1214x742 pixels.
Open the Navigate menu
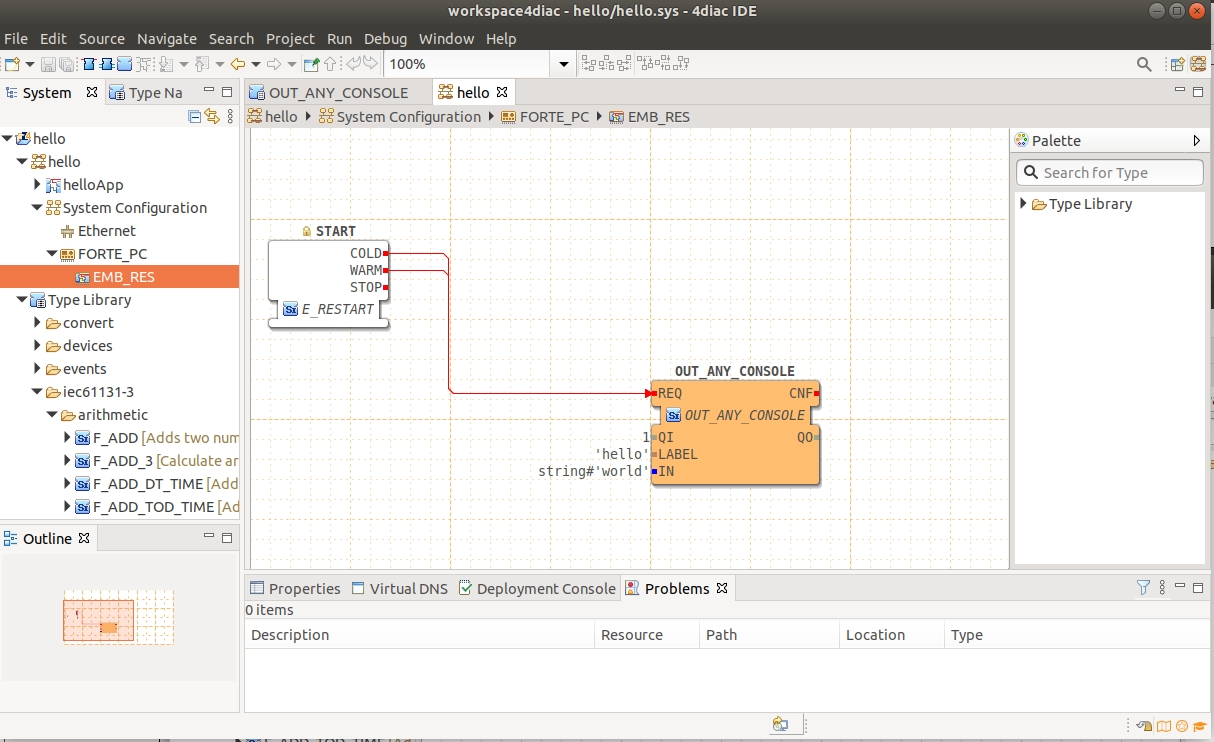click(x=167, y=39)
